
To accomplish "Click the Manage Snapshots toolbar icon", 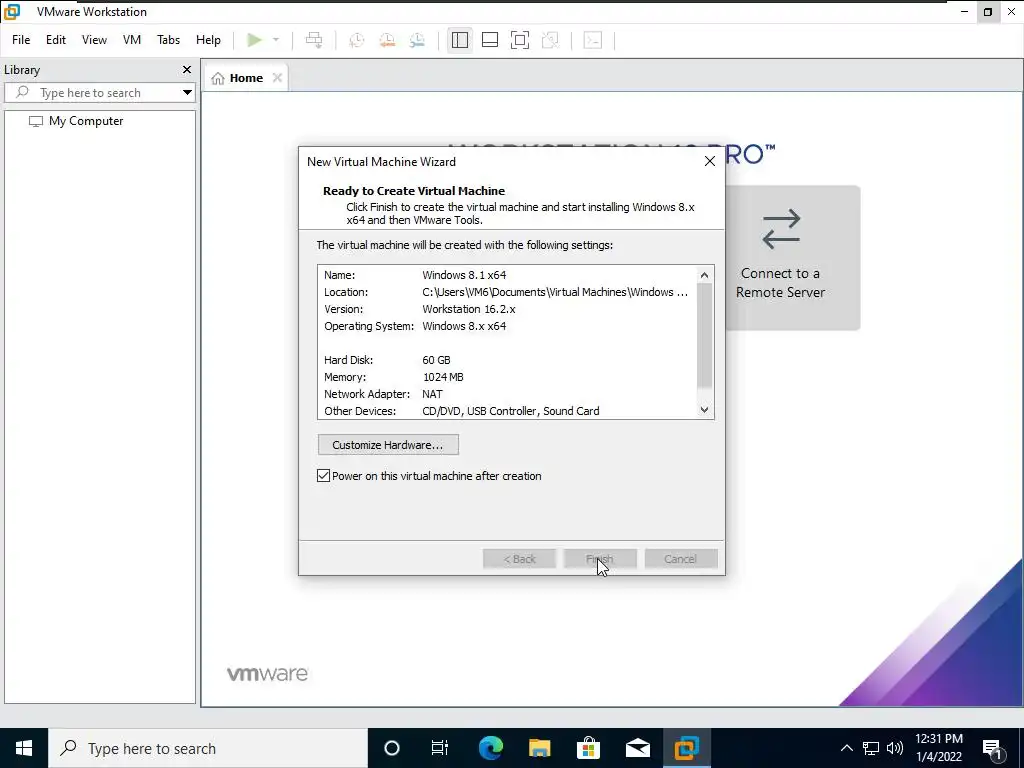I will [x=417, y=40].
